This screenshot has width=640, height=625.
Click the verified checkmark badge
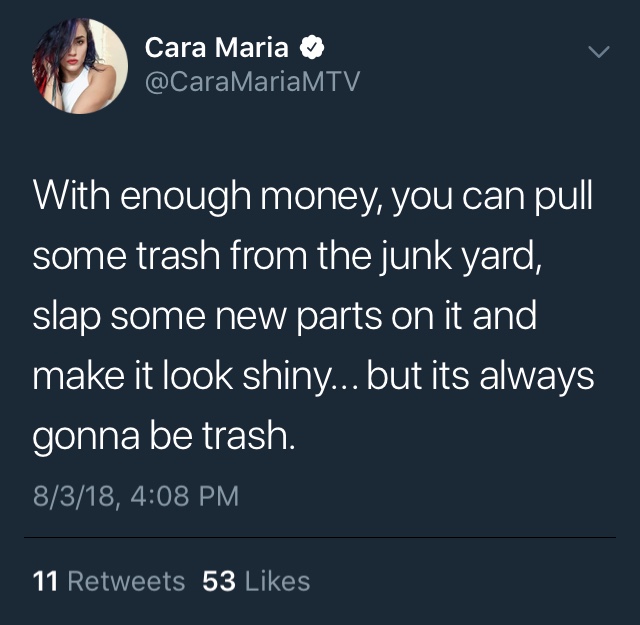[x=312, y=47]
